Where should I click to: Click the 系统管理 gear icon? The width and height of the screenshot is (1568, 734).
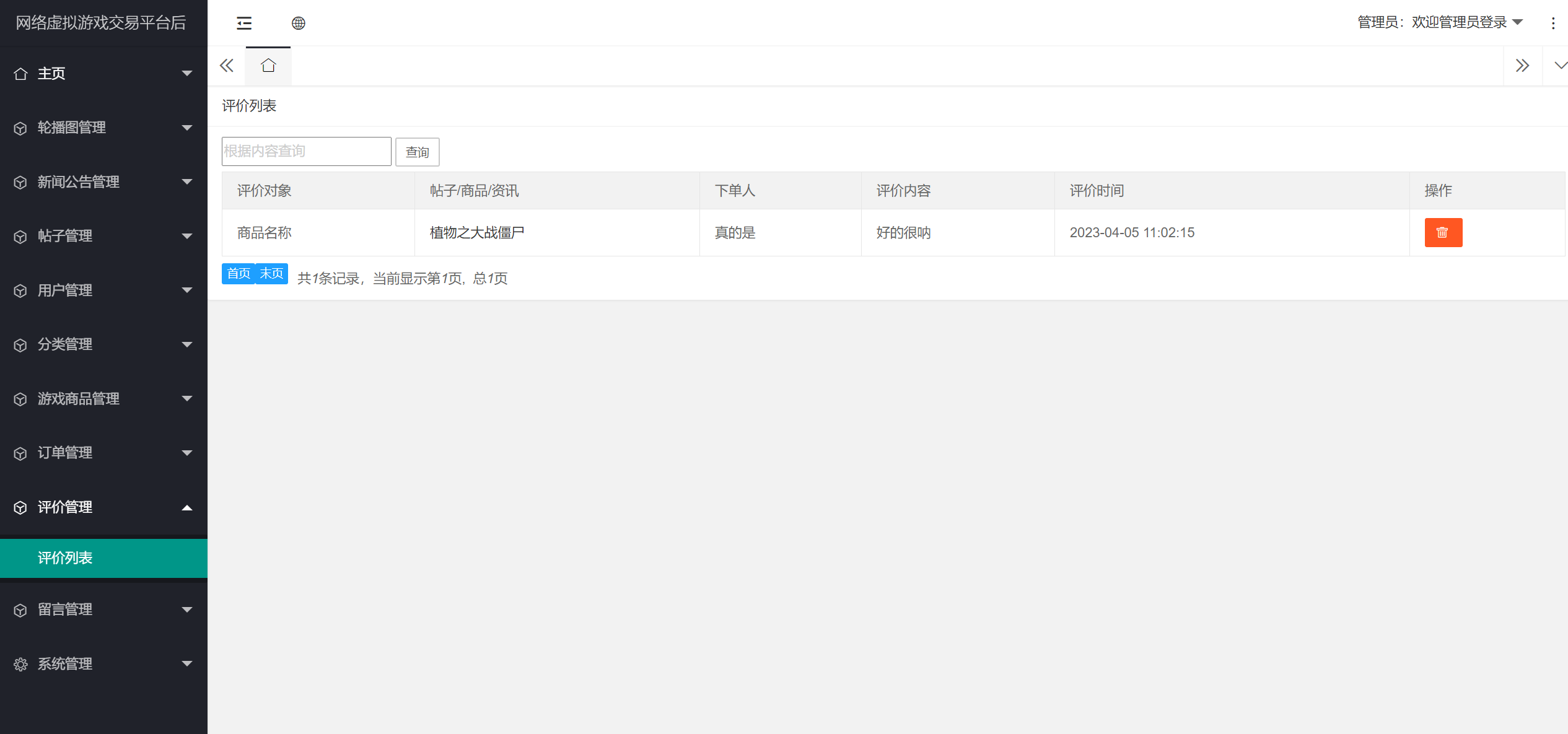(x=20, y=664)
